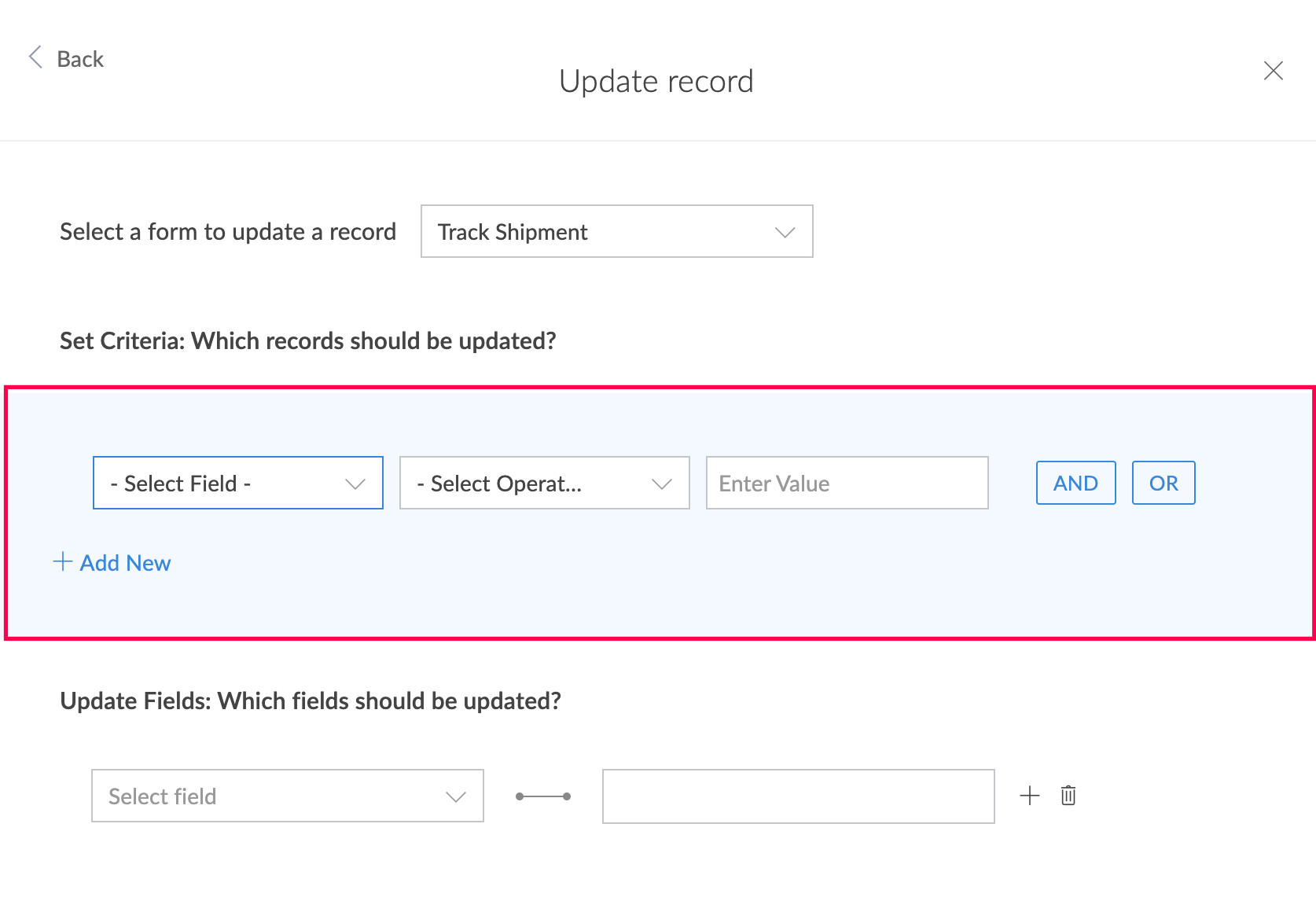The image size is (1316, 912).
Task: Click the Back link text
Action: [x=80, y=59]
